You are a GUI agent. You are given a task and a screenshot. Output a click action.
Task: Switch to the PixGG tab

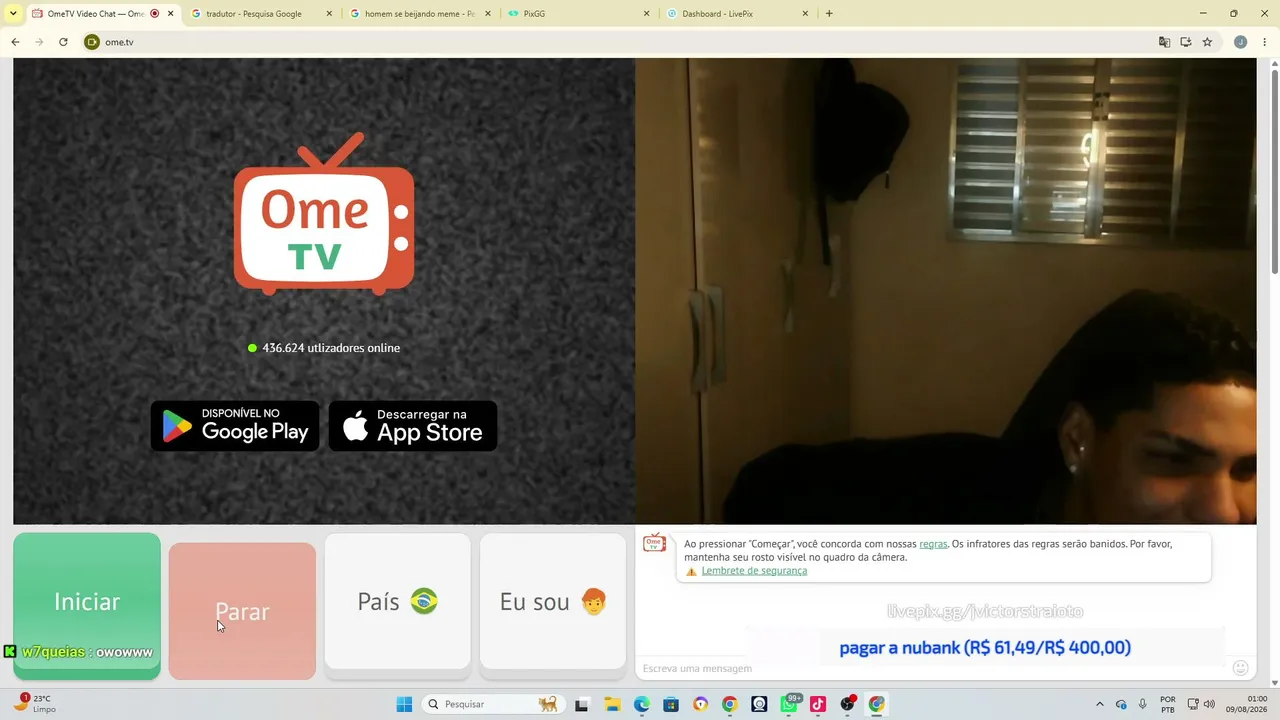(x=577, y=14)
